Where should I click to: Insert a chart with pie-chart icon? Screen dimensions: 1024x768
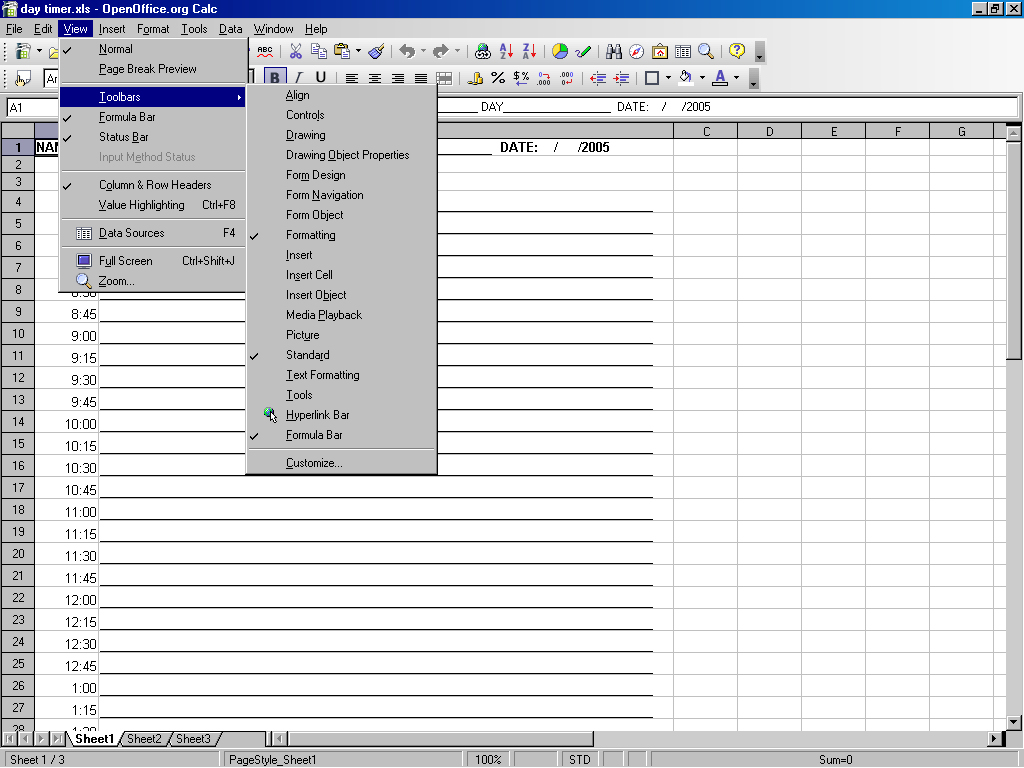(x=560, y=52)
